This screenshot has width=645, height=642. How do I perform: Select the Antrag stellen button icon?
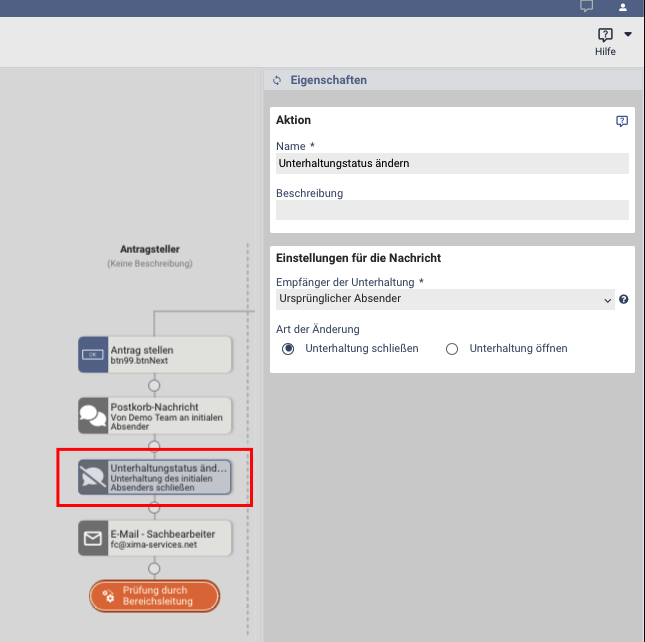pos(93,355)
